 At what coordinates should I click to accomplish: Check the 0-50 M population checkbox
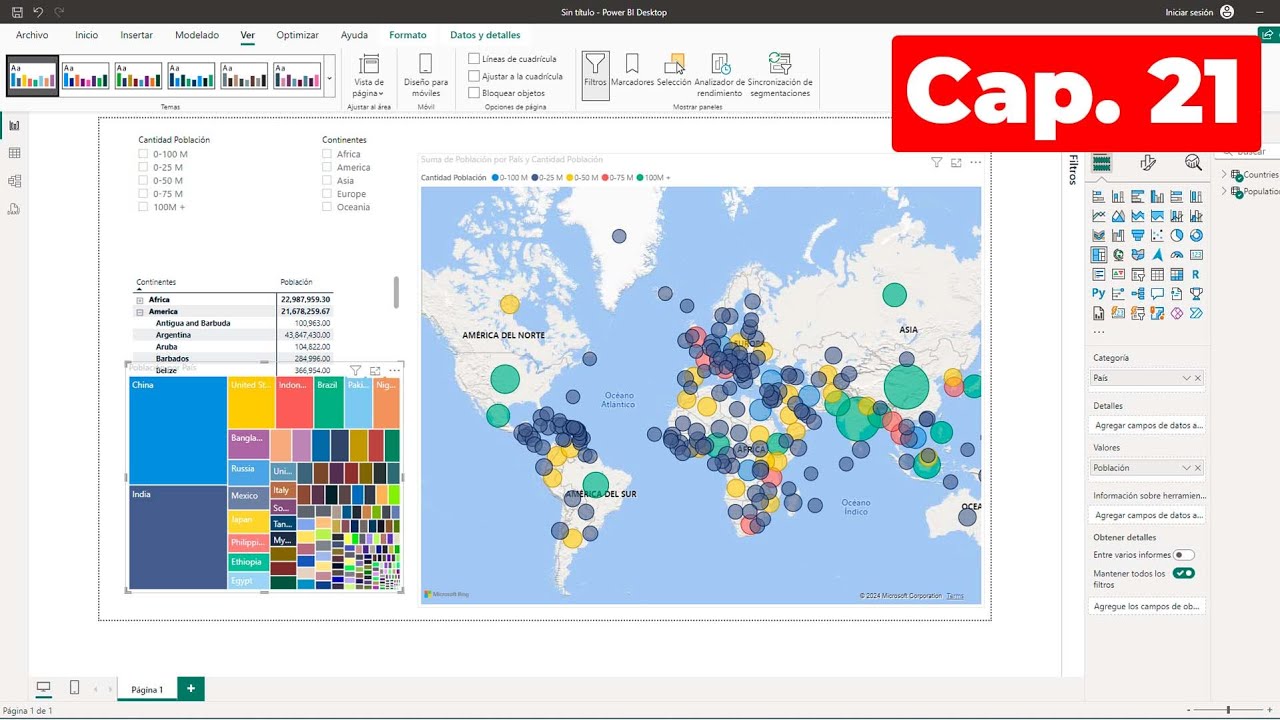pos(143,181)
